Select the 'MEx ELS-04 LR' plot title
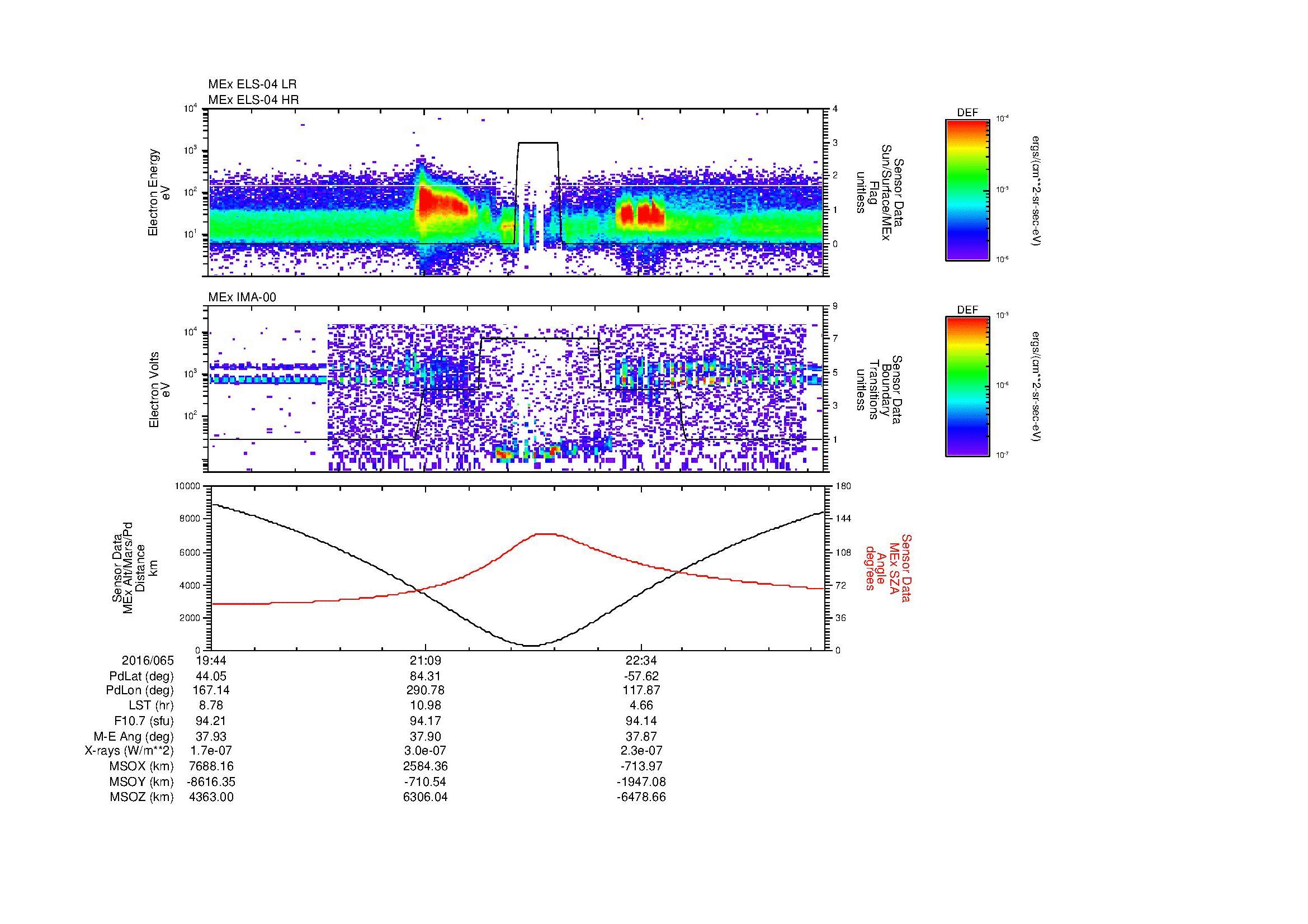 click(x=252, y=84)
